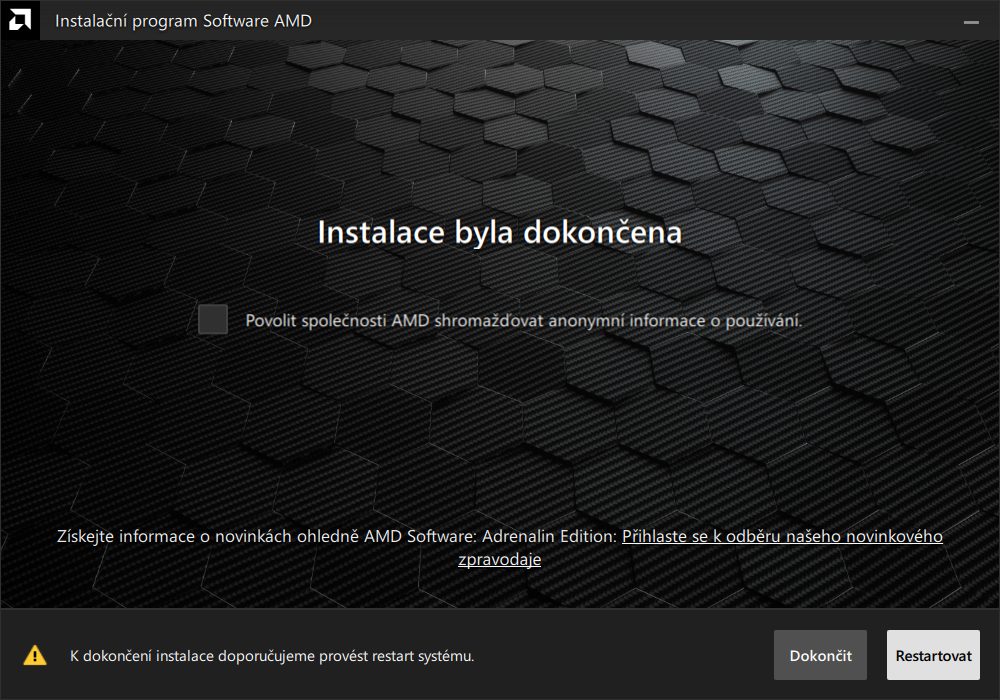Click the yellow warning triangle icon
Screen dimensions: 1000x700
[35, 656]
